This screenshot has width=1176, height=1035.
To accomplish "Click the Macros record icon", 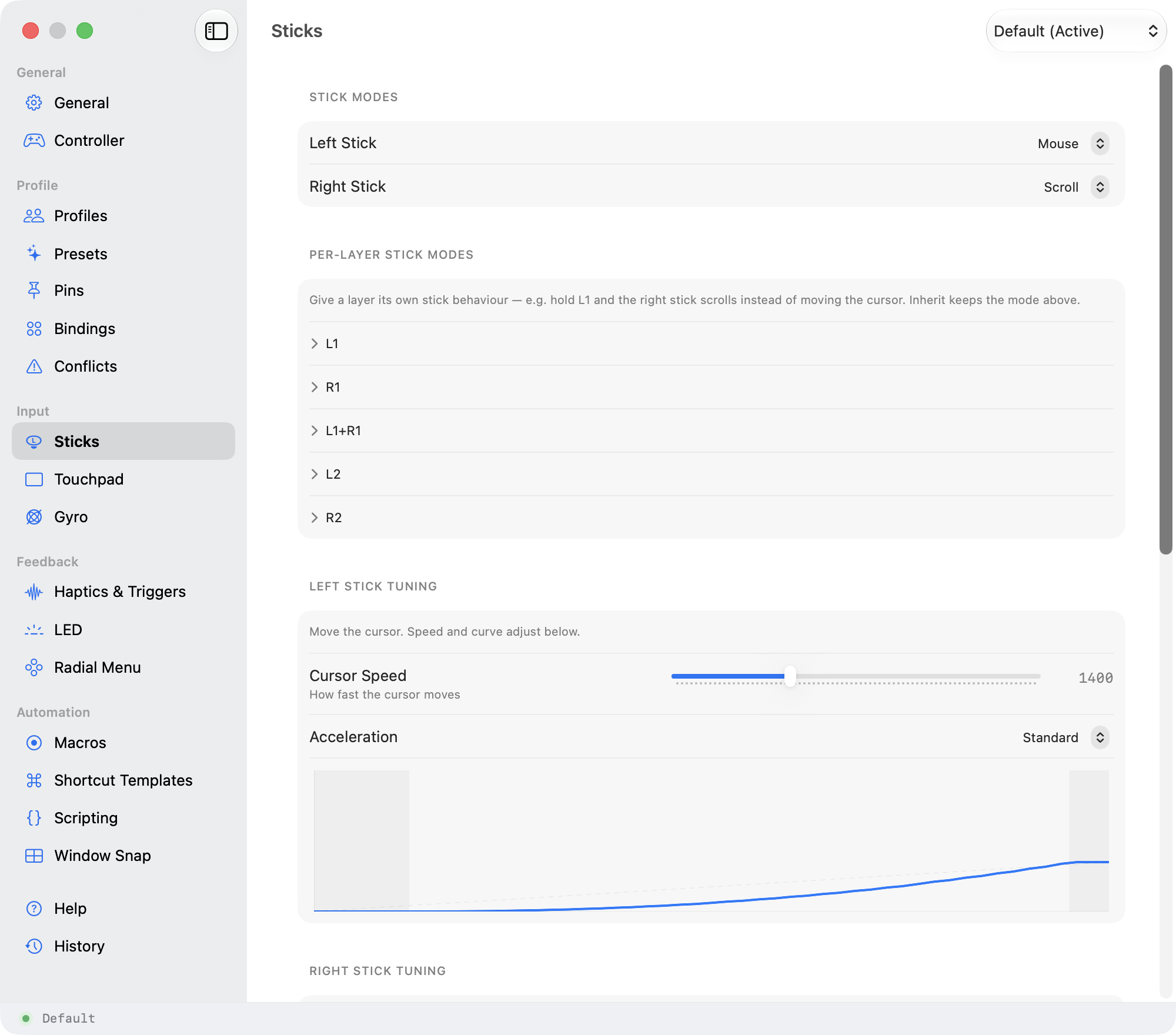I will 34,743.
